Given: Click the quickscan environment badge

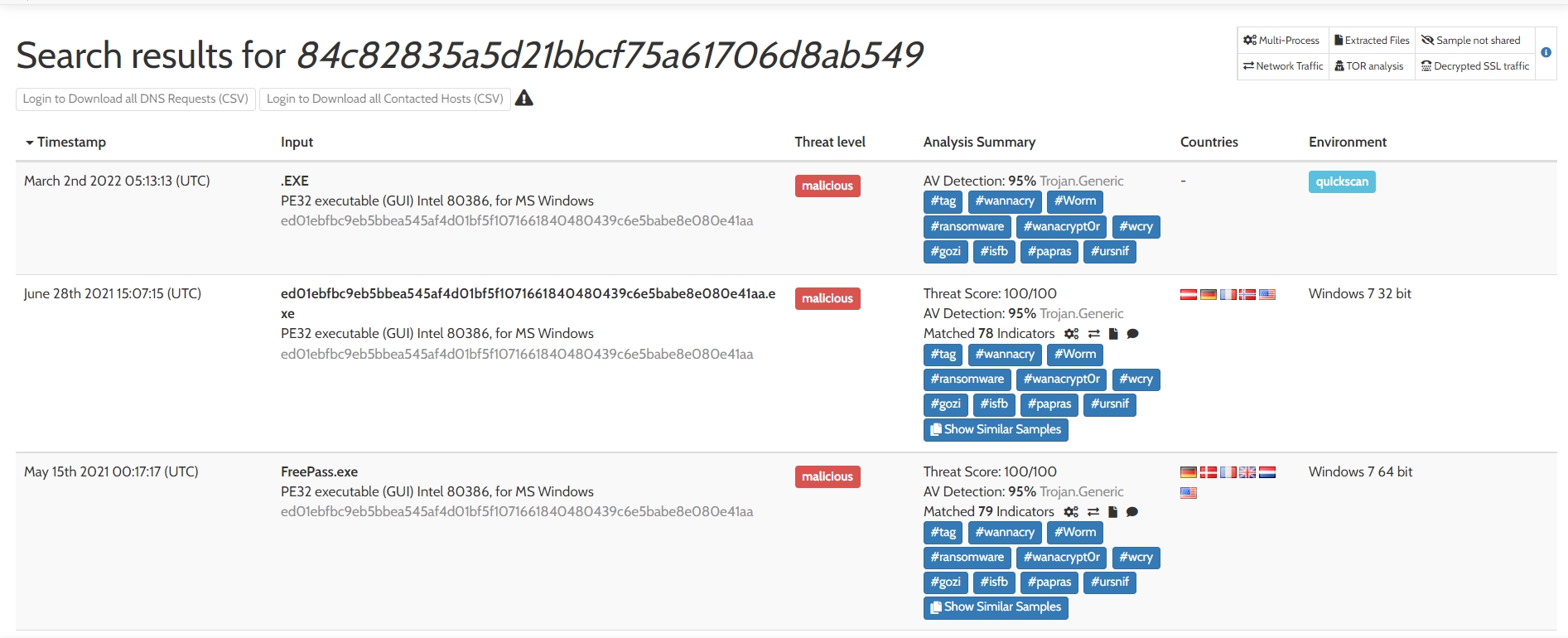Looking at the screenshot, I should pyautogui.click(x=1341, y=181).
